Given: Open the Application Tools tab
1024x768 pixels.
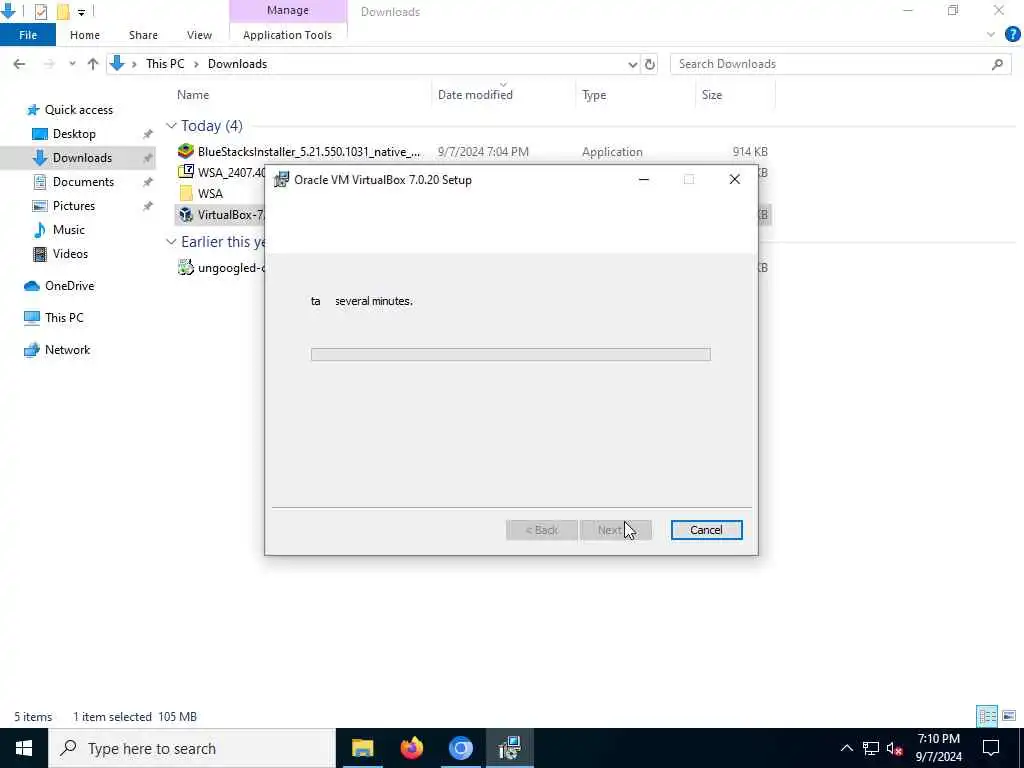Looking at the screenshot, I should pyautogui.click(x=287, y=35).
